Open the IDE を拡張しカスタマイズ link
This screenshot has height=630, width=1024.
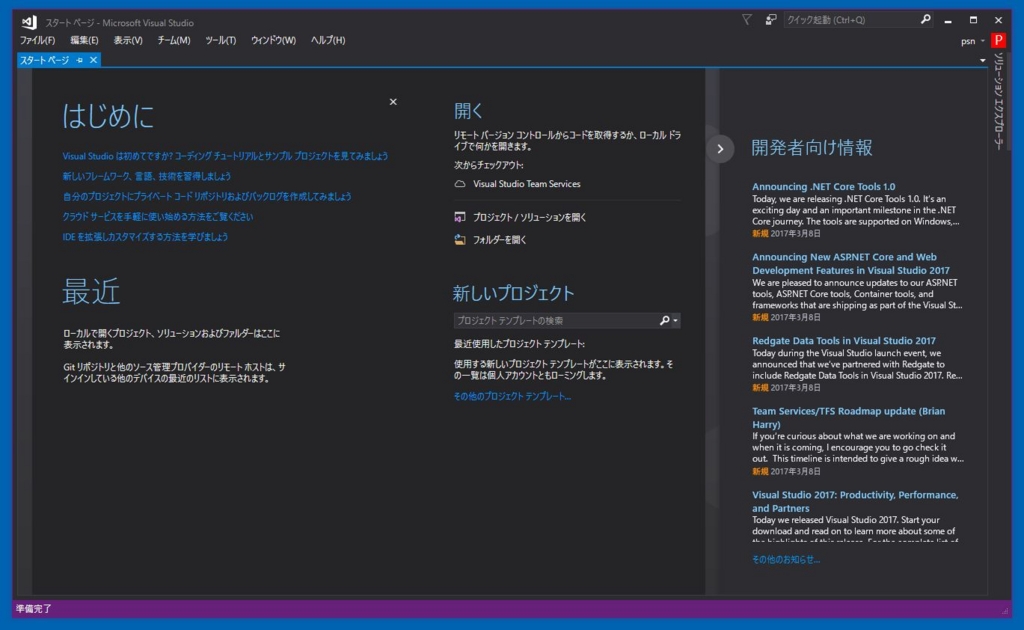pyautogui.click(x=145, y=237)
